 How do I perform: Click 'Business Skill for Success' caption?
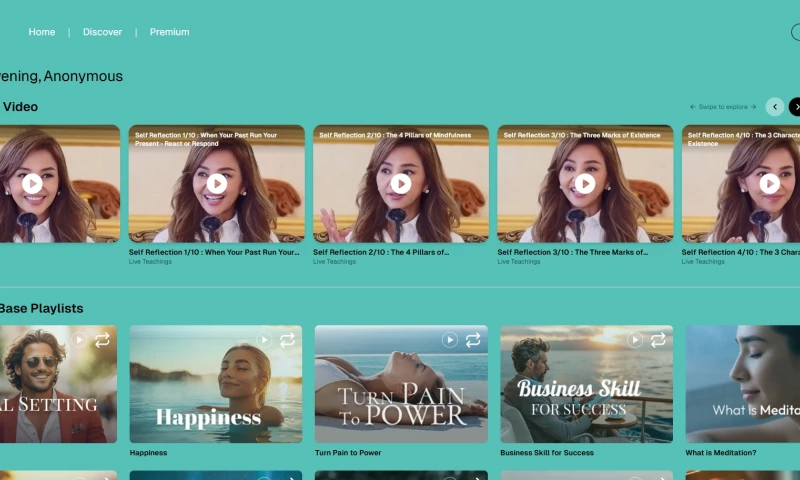pos(547,452)
